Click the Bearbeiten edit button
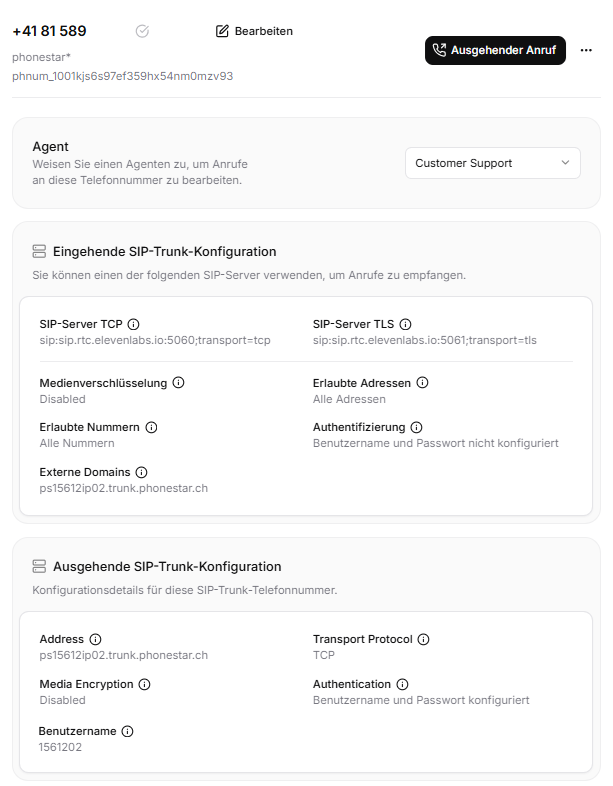This screenshot has width=613, height=786. 255,31
